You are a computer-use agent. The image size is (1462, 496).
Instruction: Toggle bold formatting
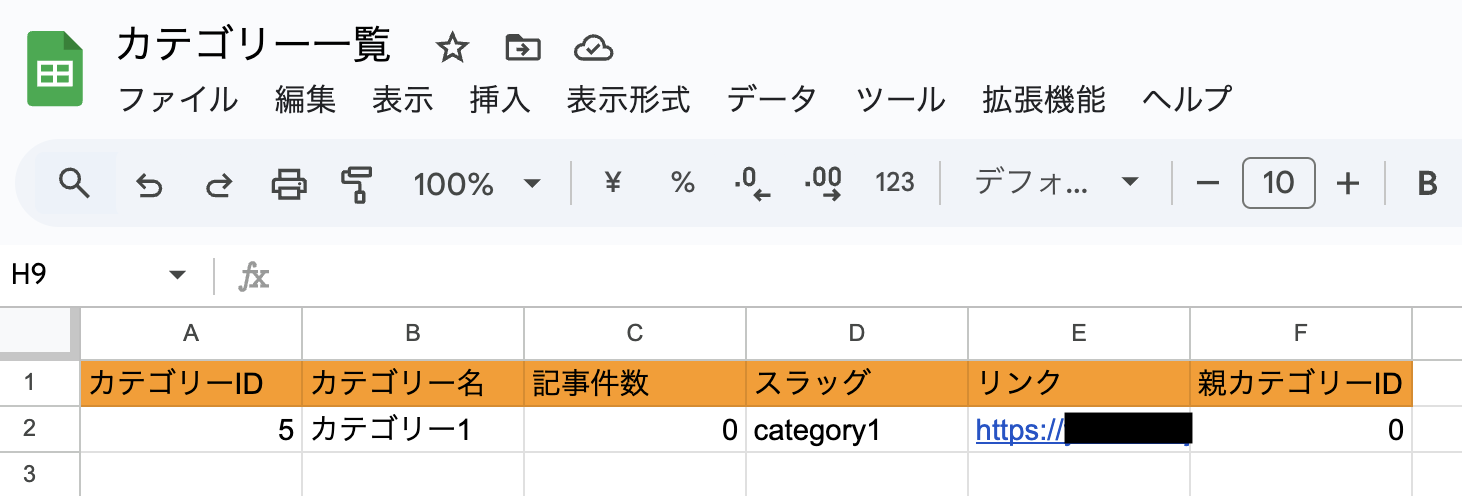(x=1427, y=183)
